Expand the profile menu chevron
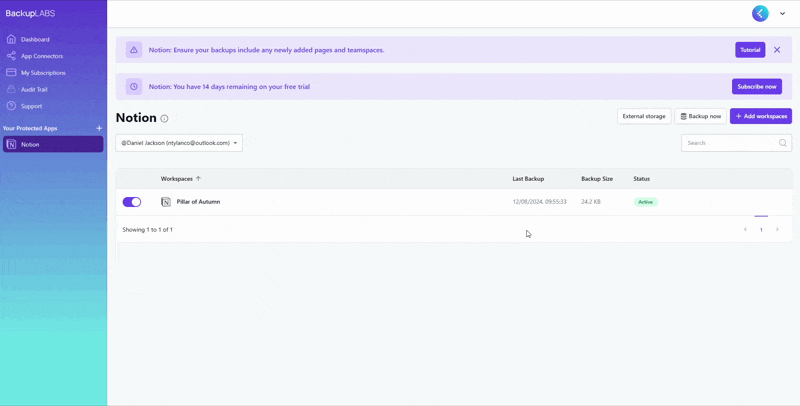Image resolution: width=800 pixels, height=406 pixels. tap(782, 14)
